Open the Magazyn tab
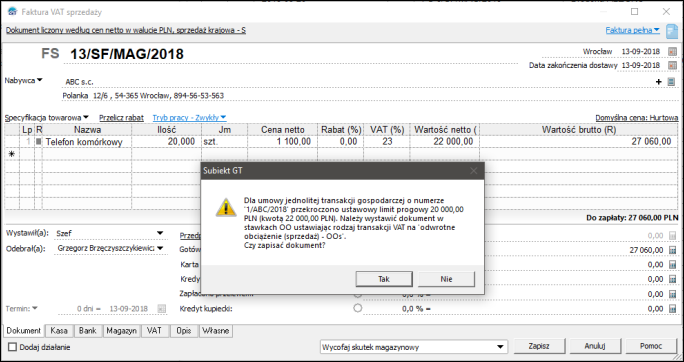The width and height of the screenshot is (684, 362). click(x=122, y=331)
